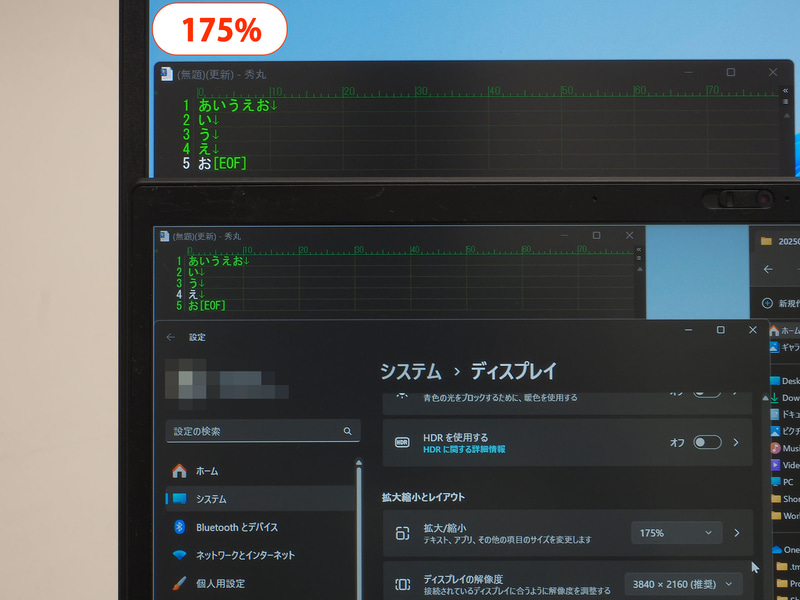Click the 個人用設定 paintbrush icon
This screenshot has width=800, height=600.
(179, 582)
